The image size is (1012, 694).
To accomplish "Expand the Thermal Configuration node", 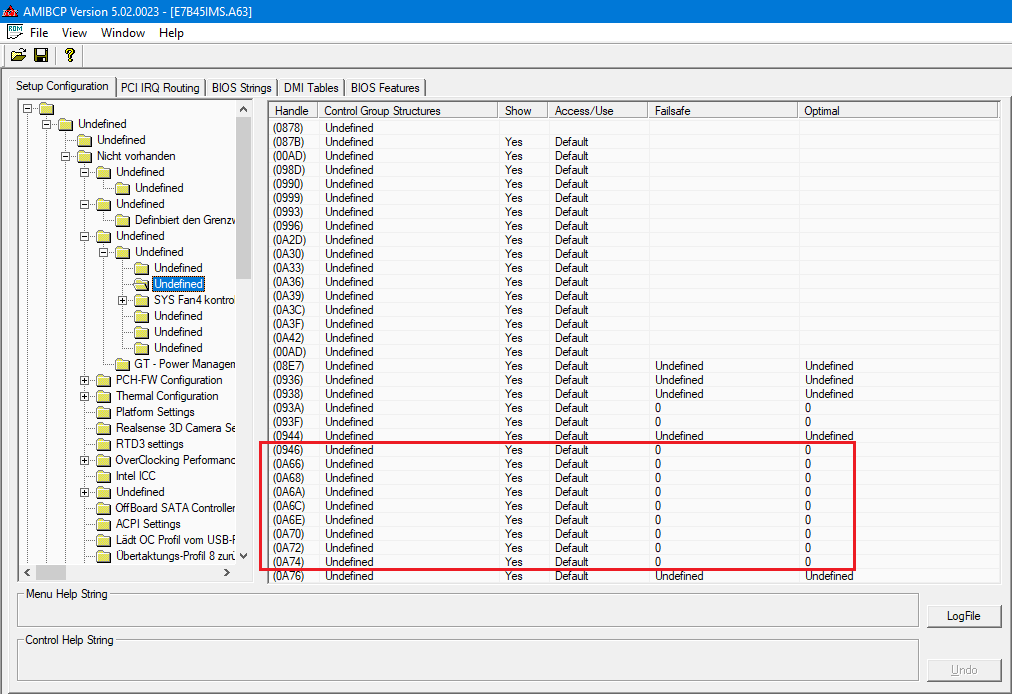I will click(85, 396).
